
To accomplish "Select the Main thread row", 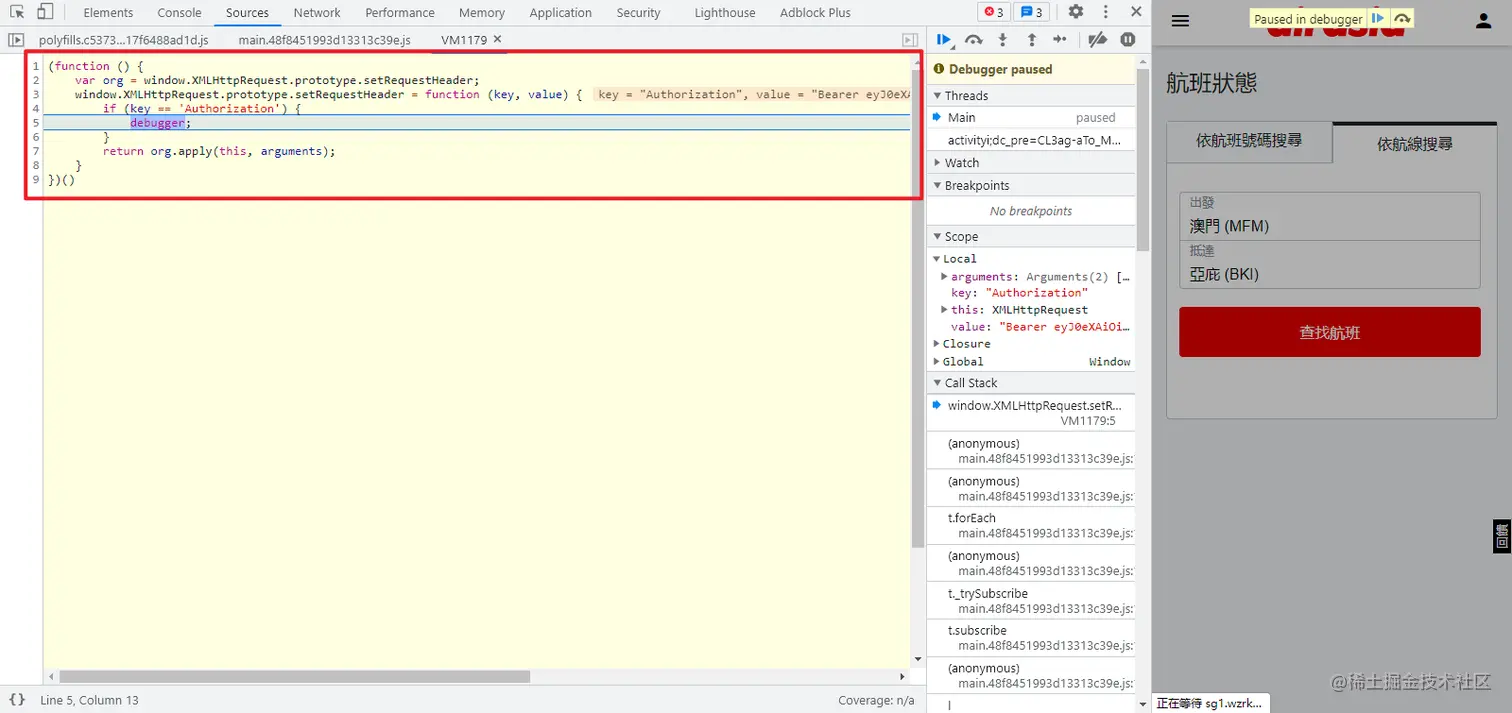I will coord(1031,118).
